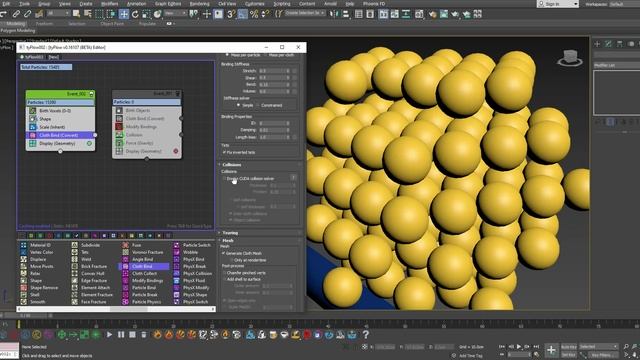The image size is (640, 360).
Task: Click the Subdivide operator in depot
Action: pos(86,245)
